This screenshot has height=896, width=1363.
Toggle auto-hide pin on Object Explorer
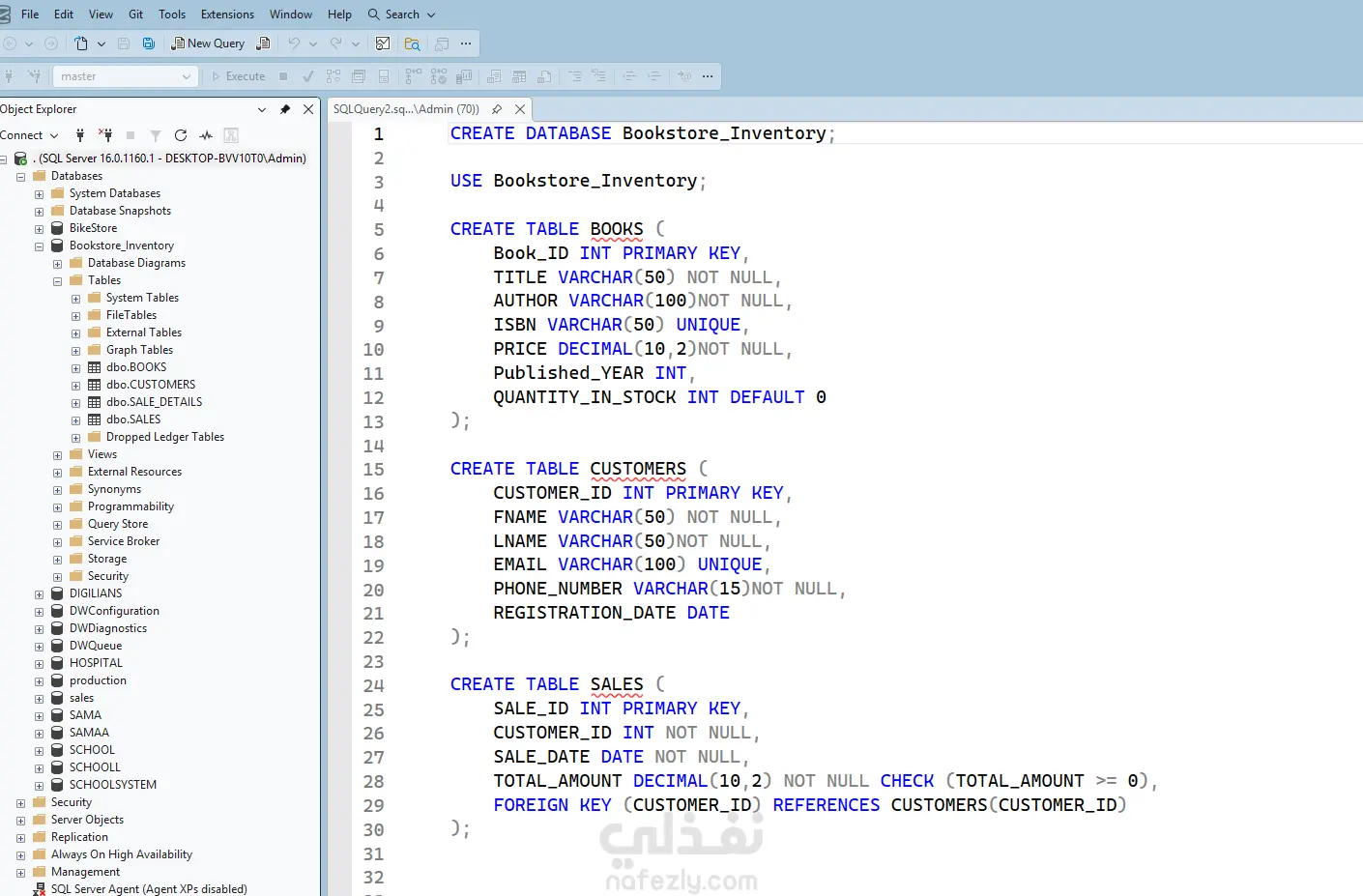285,109
